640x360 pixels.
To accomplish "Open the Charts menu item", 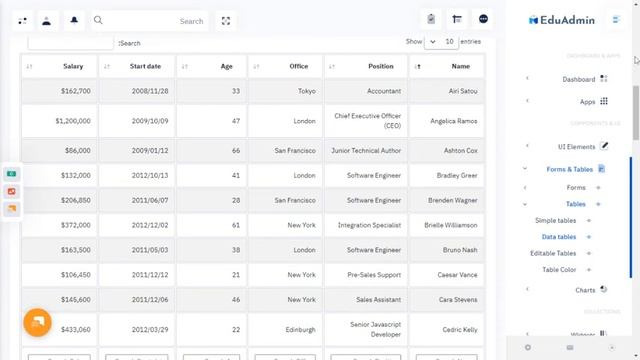I will tap(585, 290).
